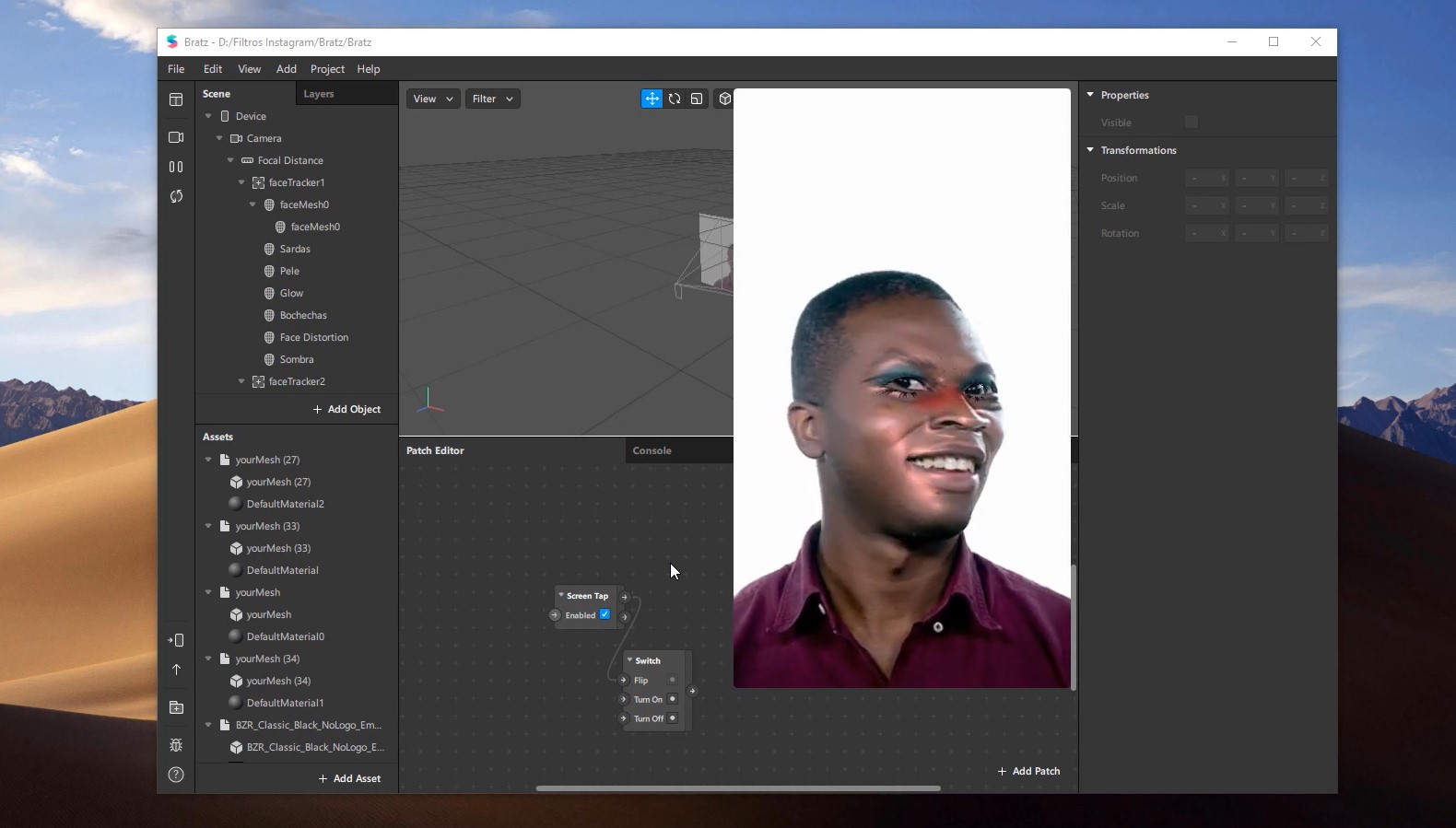Open the Project menu

coord(327,69)
